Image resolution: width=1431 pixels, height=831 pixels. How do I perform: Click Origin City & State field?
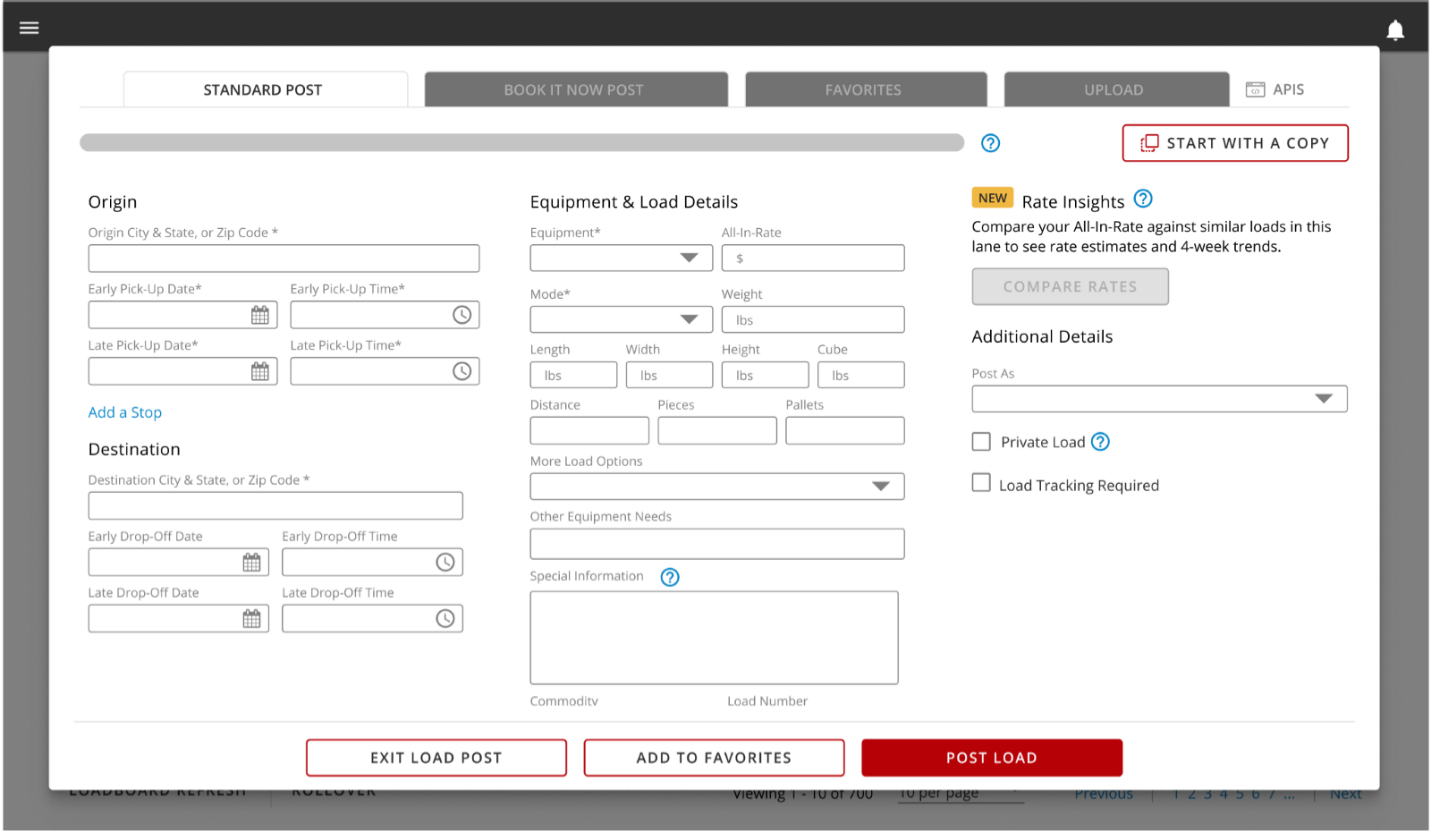(x=284, y=258)
